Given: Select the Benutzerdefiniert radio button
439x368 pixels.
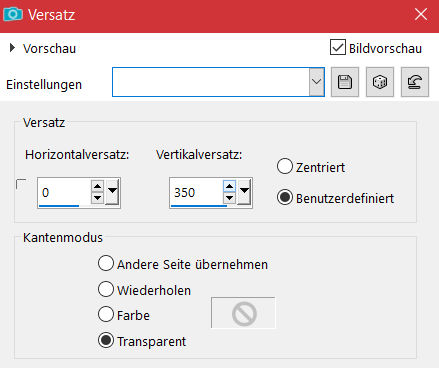Looking at the screenshot, I should coord(285,198).
